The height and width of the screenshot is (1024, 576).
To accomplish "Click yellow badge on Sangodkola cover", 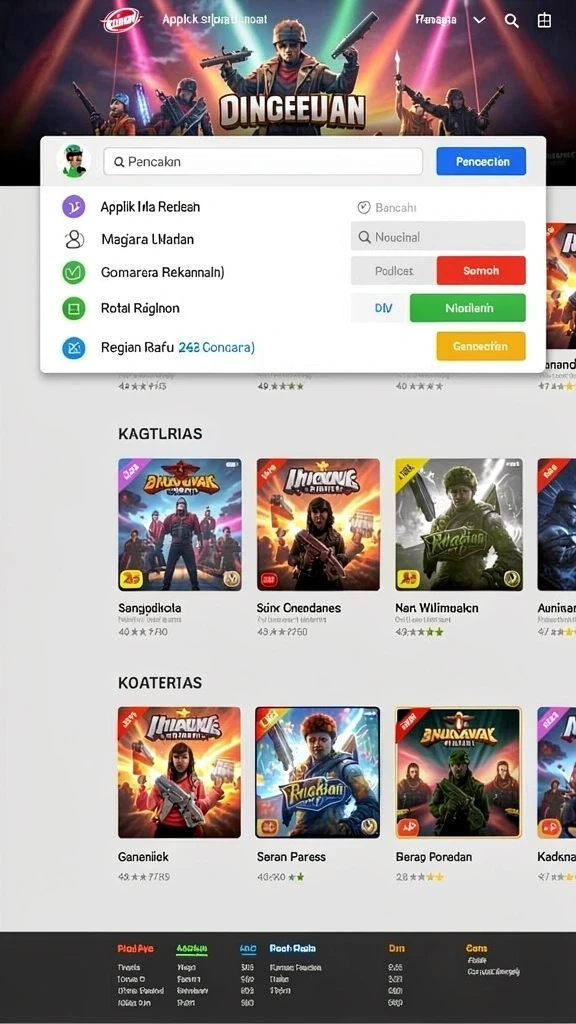I will click(x=131, y=578).
